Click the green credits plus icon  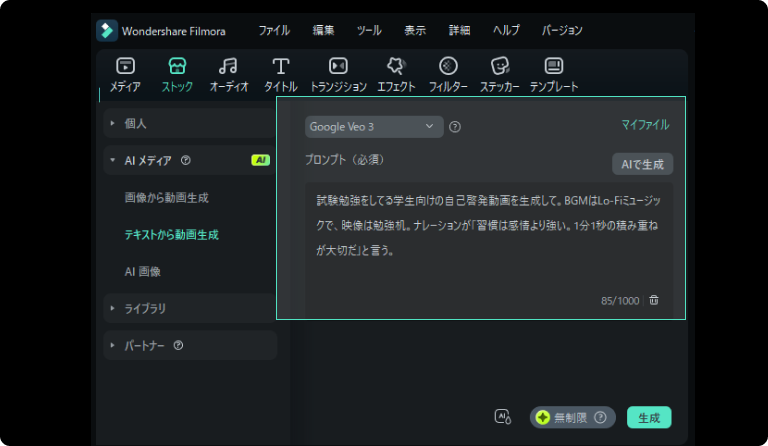(x=543, y=418)
